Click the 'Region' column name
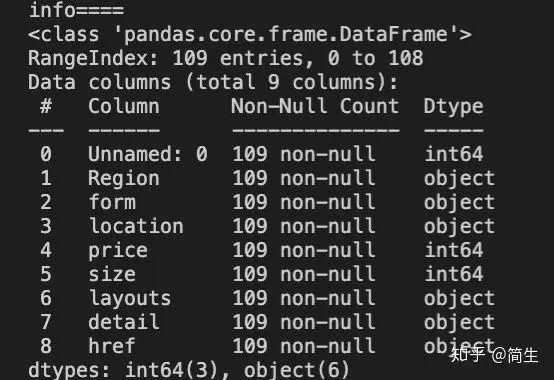554x380 pixels. [124, 179]
